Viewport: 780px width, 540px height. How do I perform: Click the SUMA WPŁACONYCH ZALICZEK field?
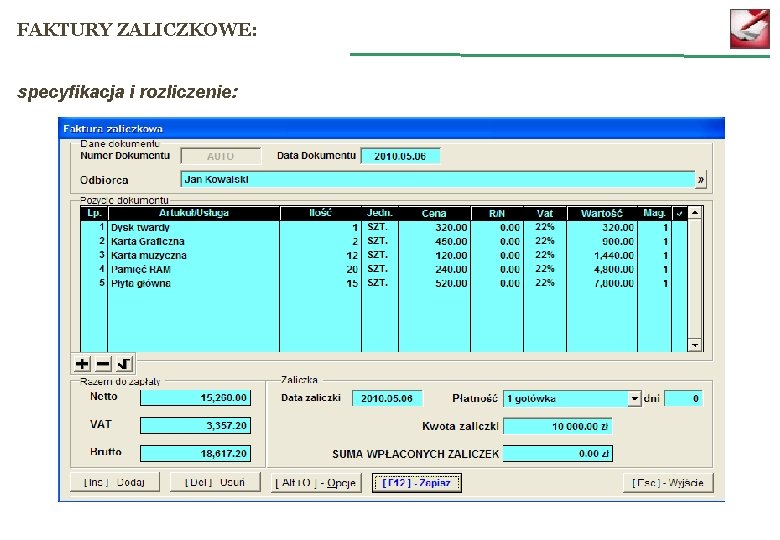pos(558,453)
